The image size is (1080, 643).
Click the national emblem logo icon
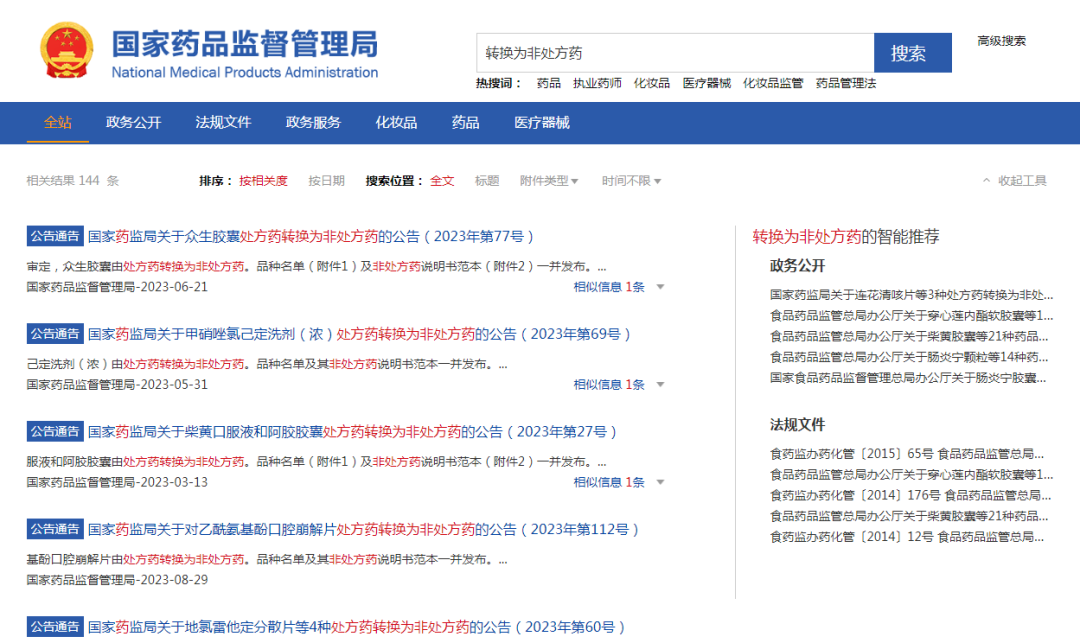(x=66, y=50)
